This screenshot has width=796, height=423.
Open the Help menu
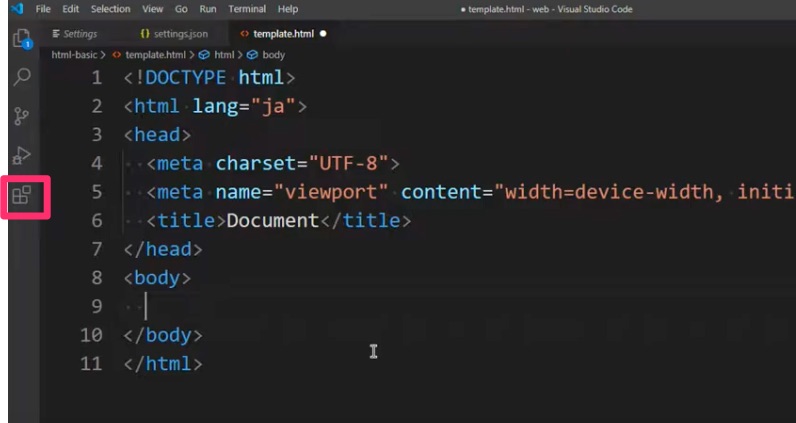(x=288, y=9)
